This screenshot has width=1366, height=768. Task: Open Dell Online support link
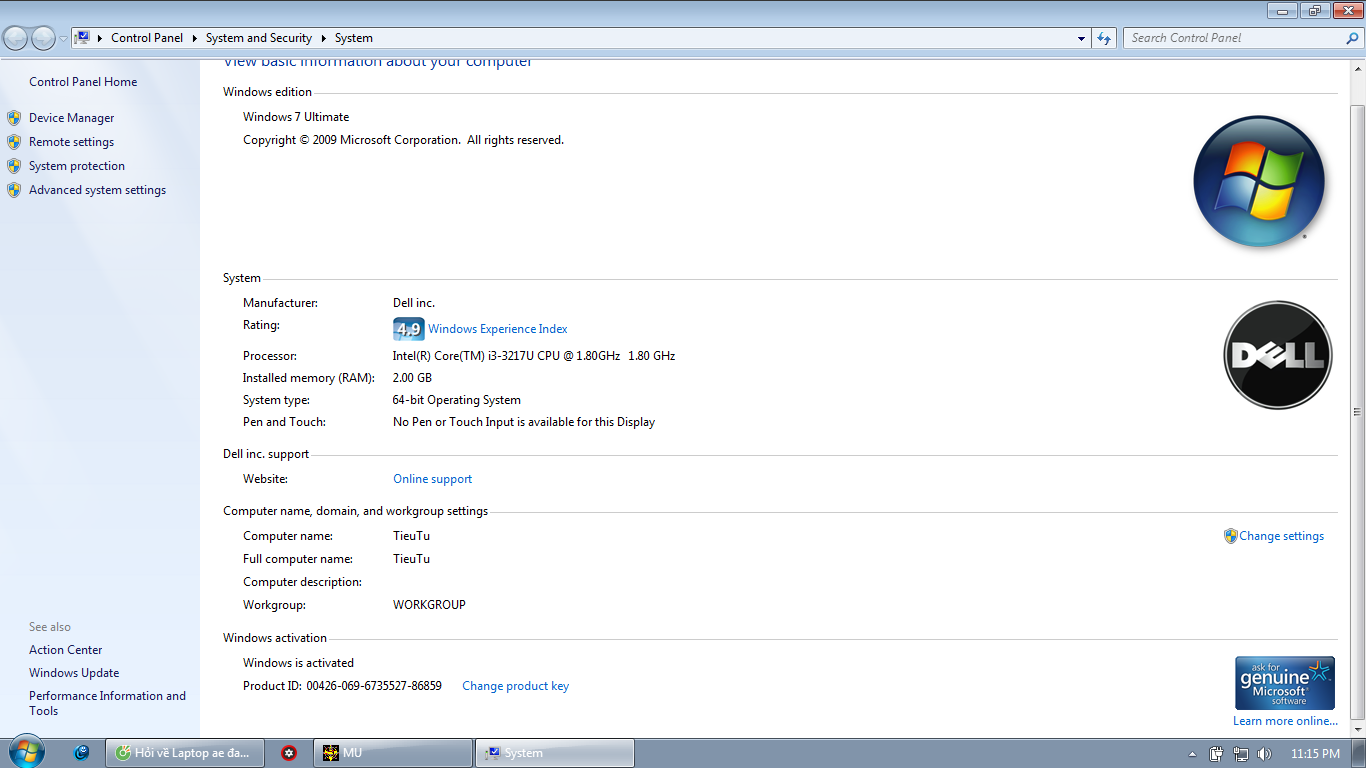(x=432, y=479)
